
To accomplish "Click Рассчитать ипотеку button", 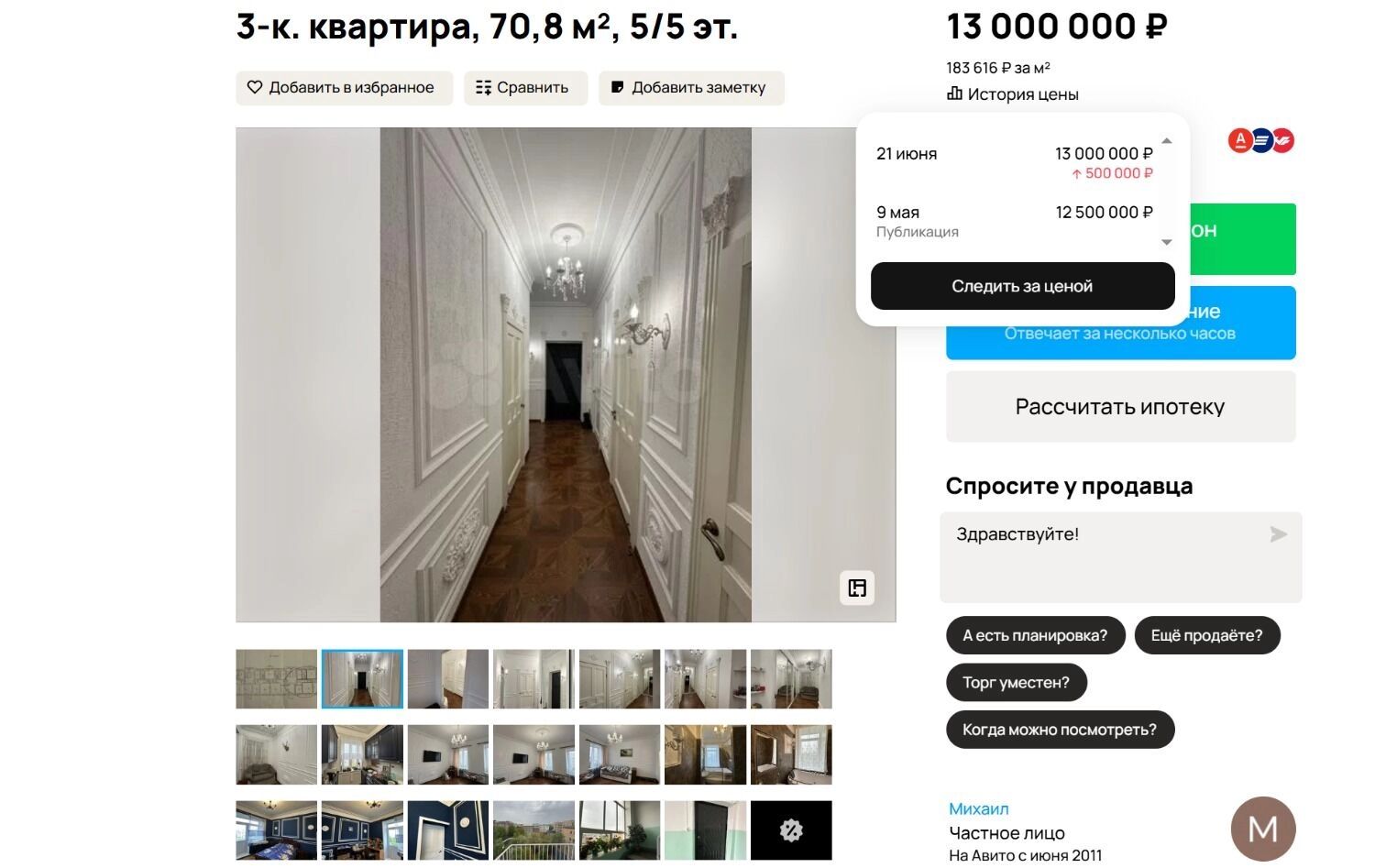I will [1120, 407].
